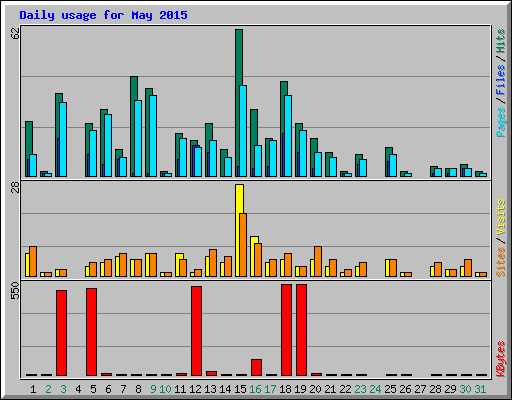Select green day label '31'
This screenshot has height=400, width=512.
coord(480,389)
